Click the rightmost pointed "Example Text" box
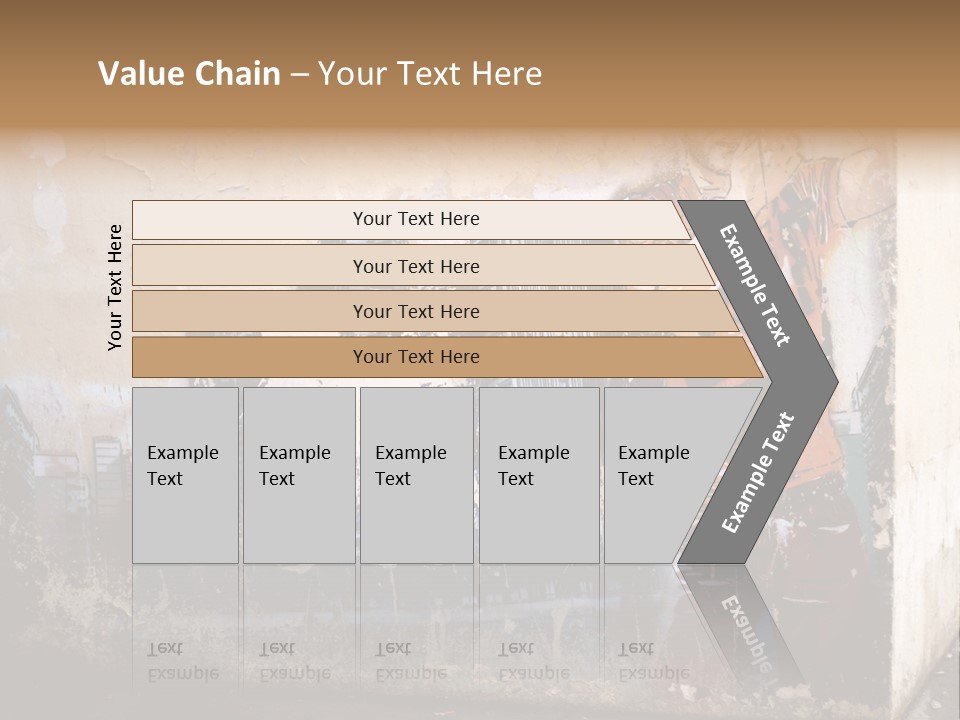 (662, 475)
